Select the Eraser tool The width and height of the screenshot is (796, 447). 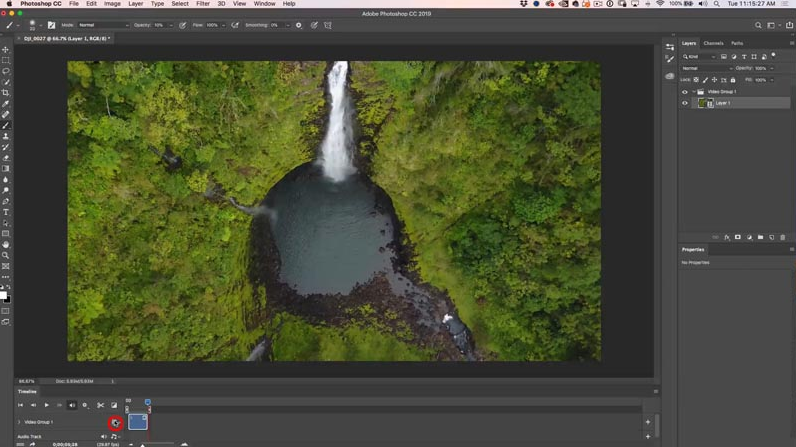6,158
